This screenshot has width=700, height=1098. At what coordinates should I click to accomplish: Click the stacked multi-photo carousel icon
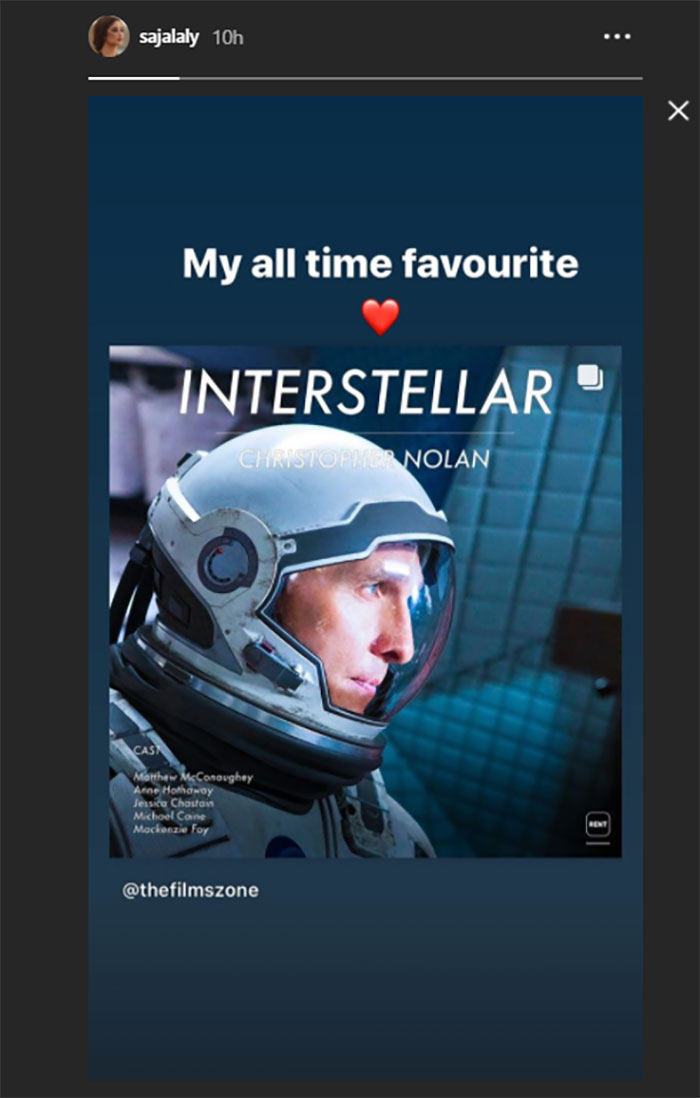590,377
